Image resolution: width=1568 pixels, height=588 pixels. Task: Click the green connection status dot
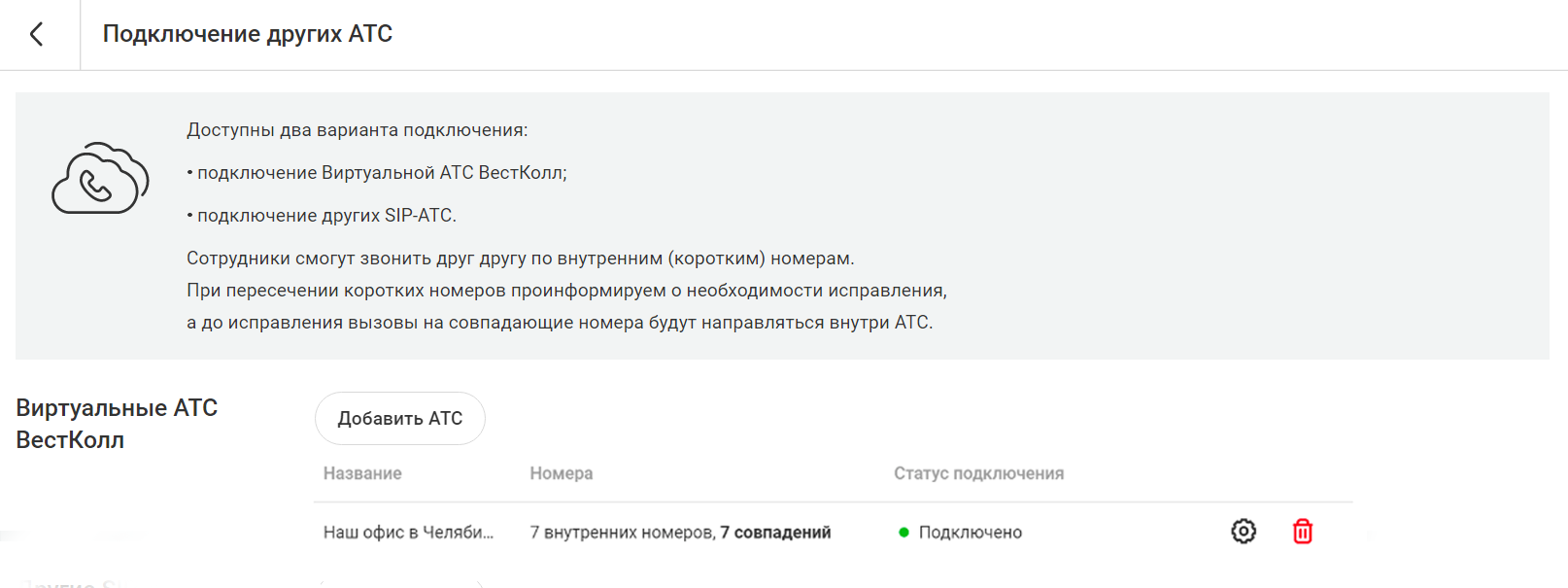click(903, 533)
